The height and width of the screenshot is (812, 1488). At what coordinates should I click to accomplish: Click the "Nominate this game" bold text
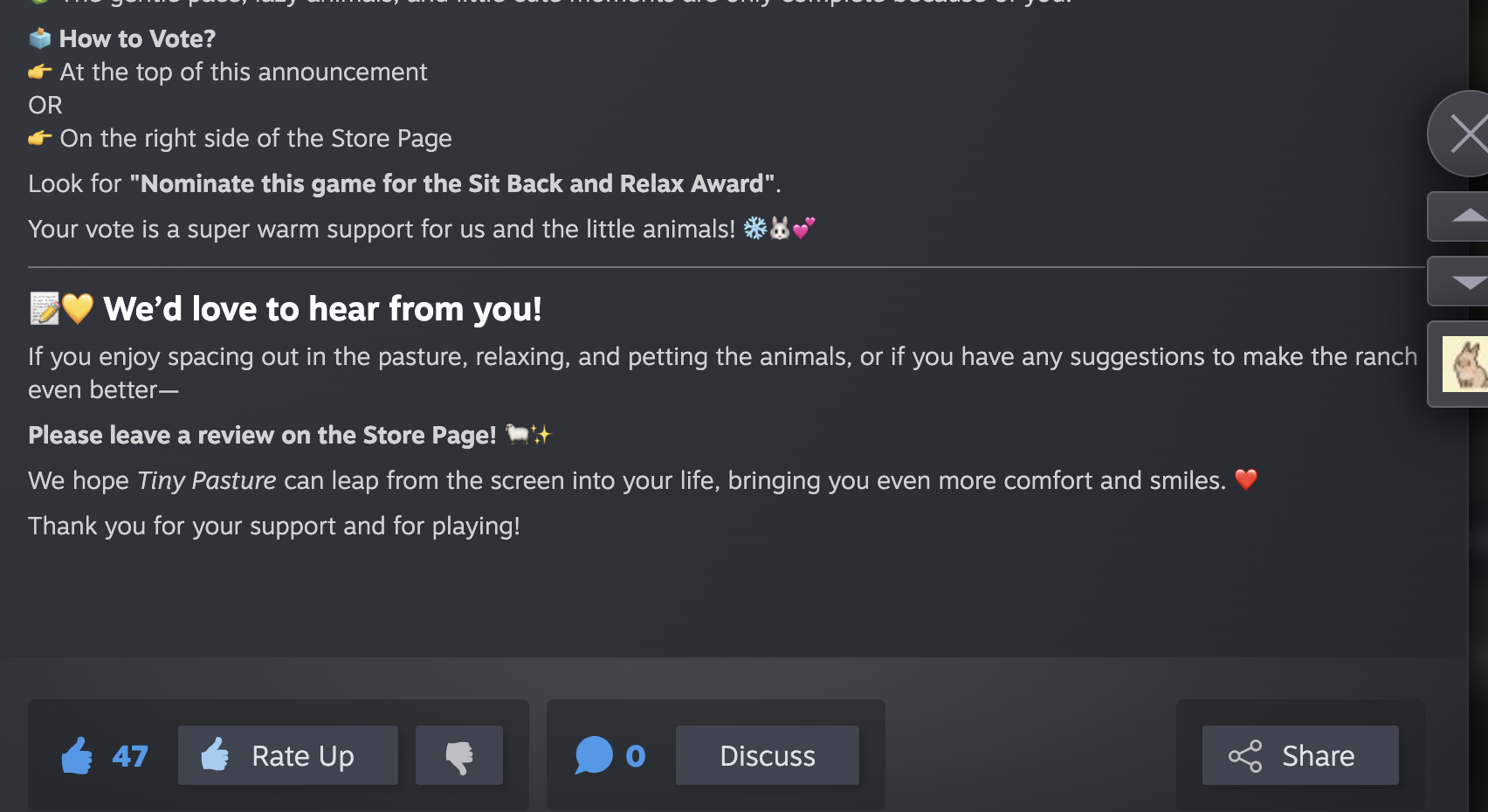(x=452, y=183)
